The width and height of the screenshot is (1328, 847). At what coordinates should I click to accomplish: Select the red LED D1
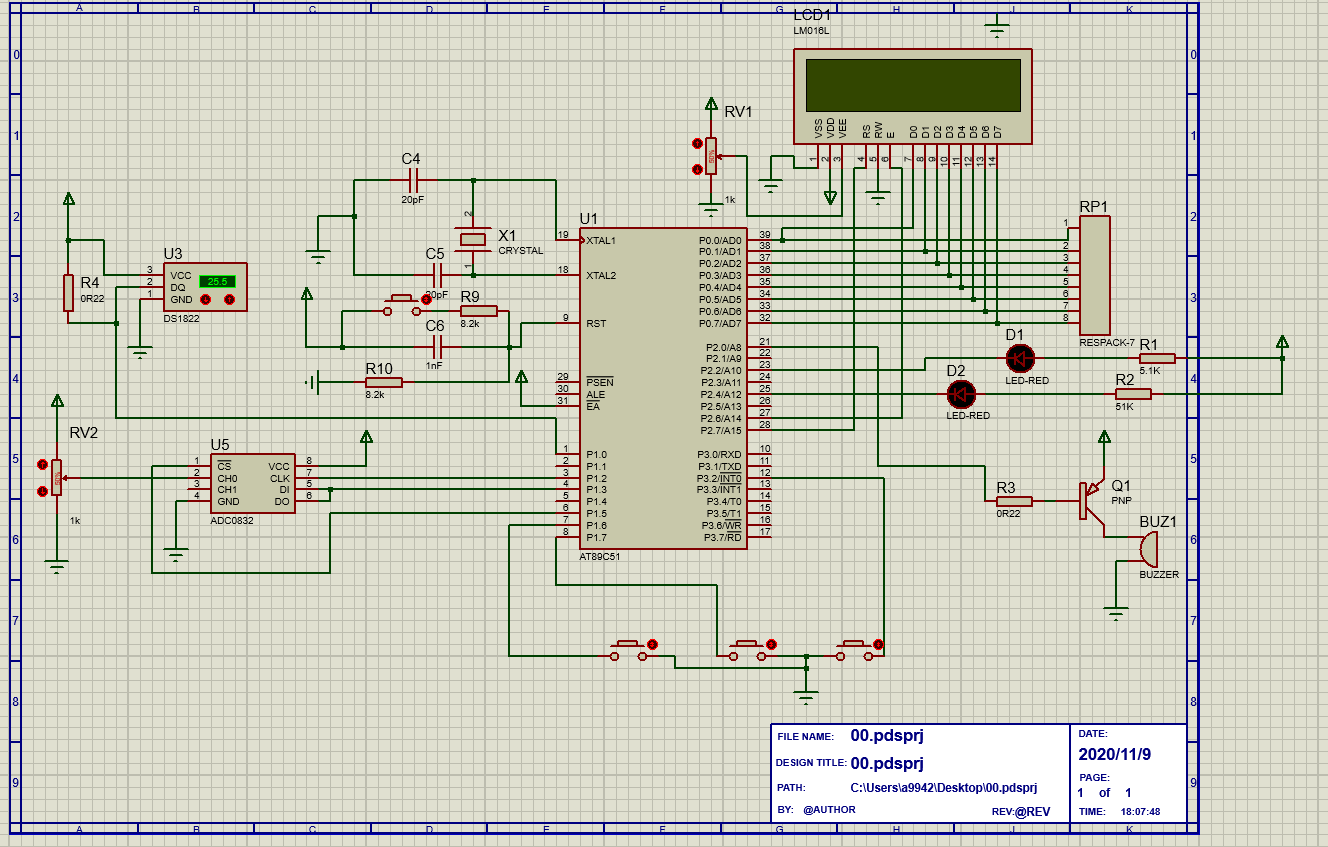(1020, 357)
